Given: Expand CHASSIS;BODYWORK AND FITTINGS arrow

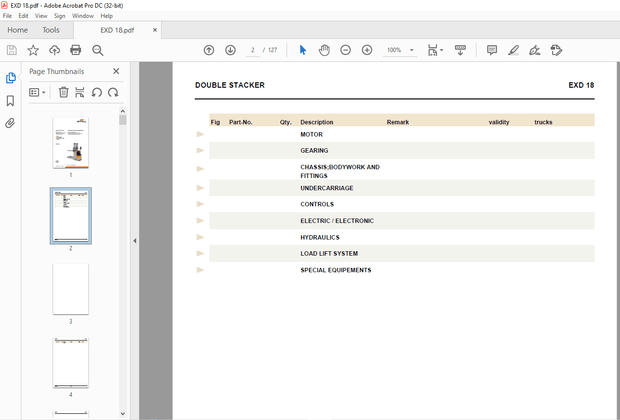Looking at the screenshot, I should 200,169.
